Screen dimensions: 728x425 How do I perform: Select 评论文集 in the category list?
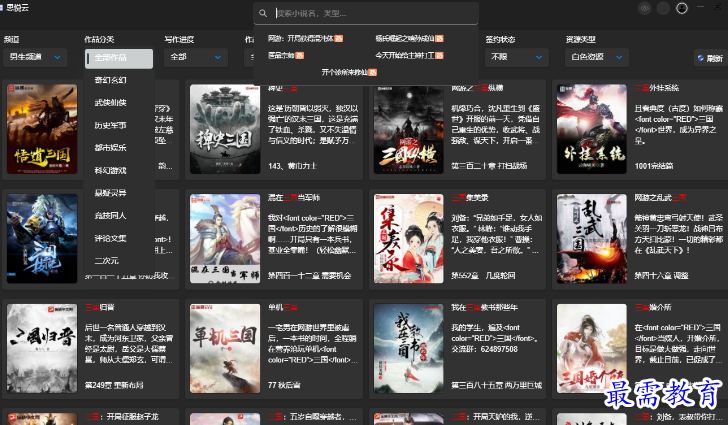119,238
